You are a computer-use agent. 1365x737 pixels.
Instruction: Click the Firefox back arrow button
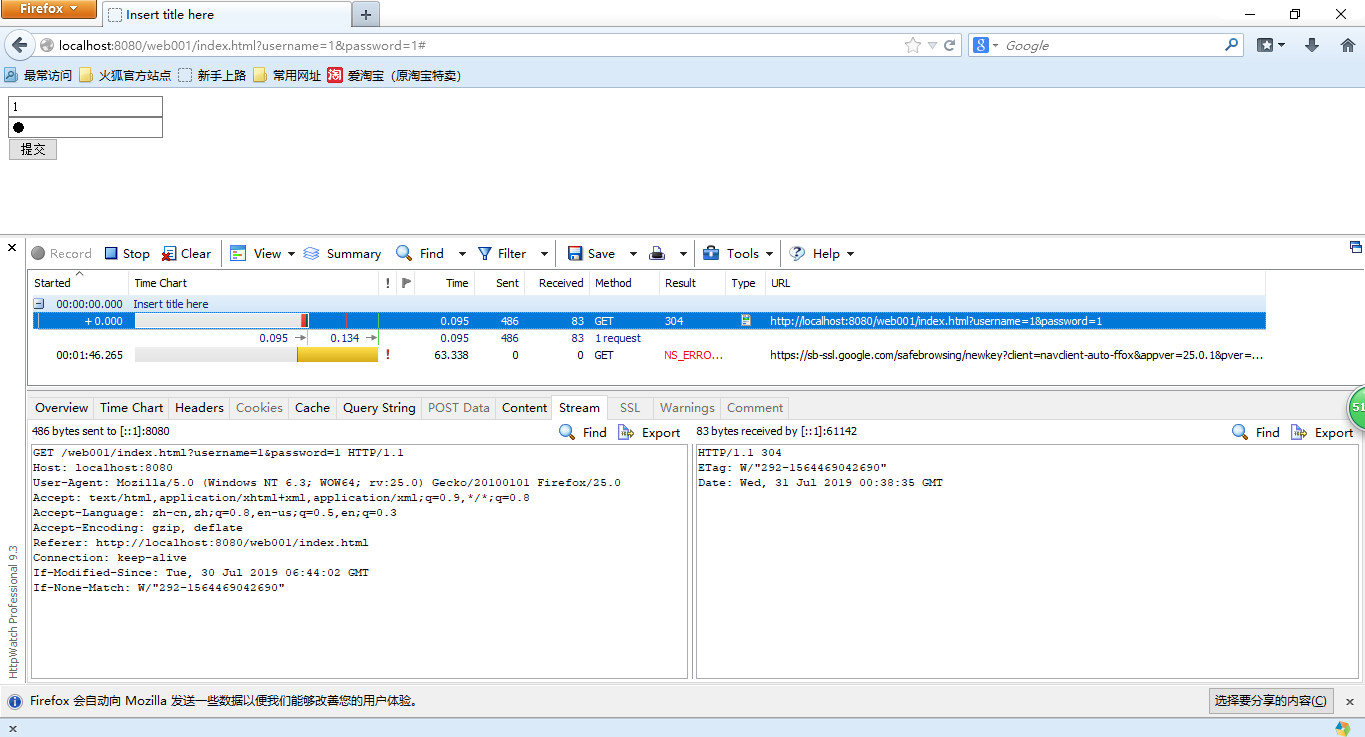[x=19, y=45]
